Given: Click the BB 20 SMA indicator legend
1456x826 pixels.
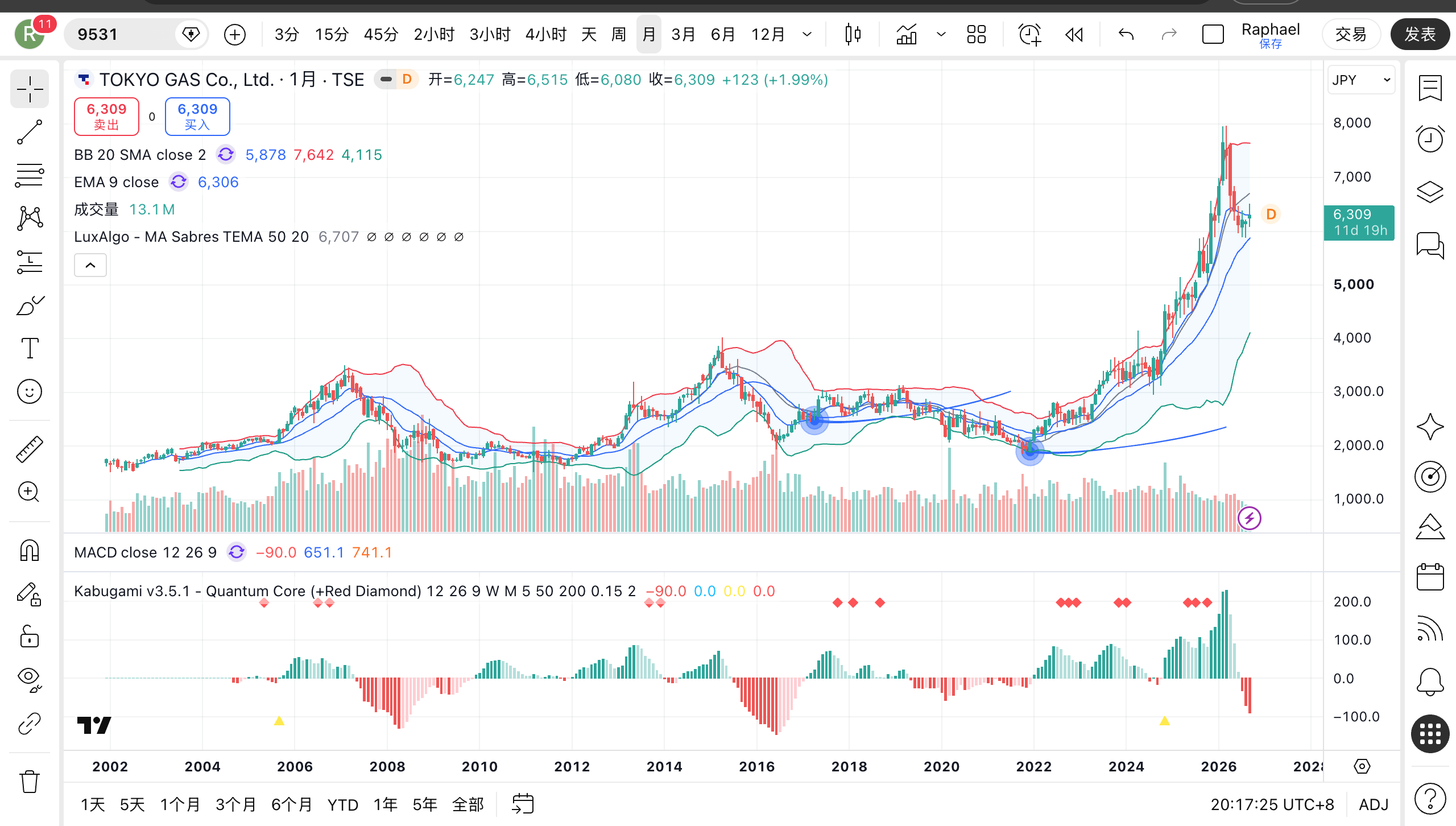Looking at the screenshot, I should pyautogui.click(x=140, y=155).
